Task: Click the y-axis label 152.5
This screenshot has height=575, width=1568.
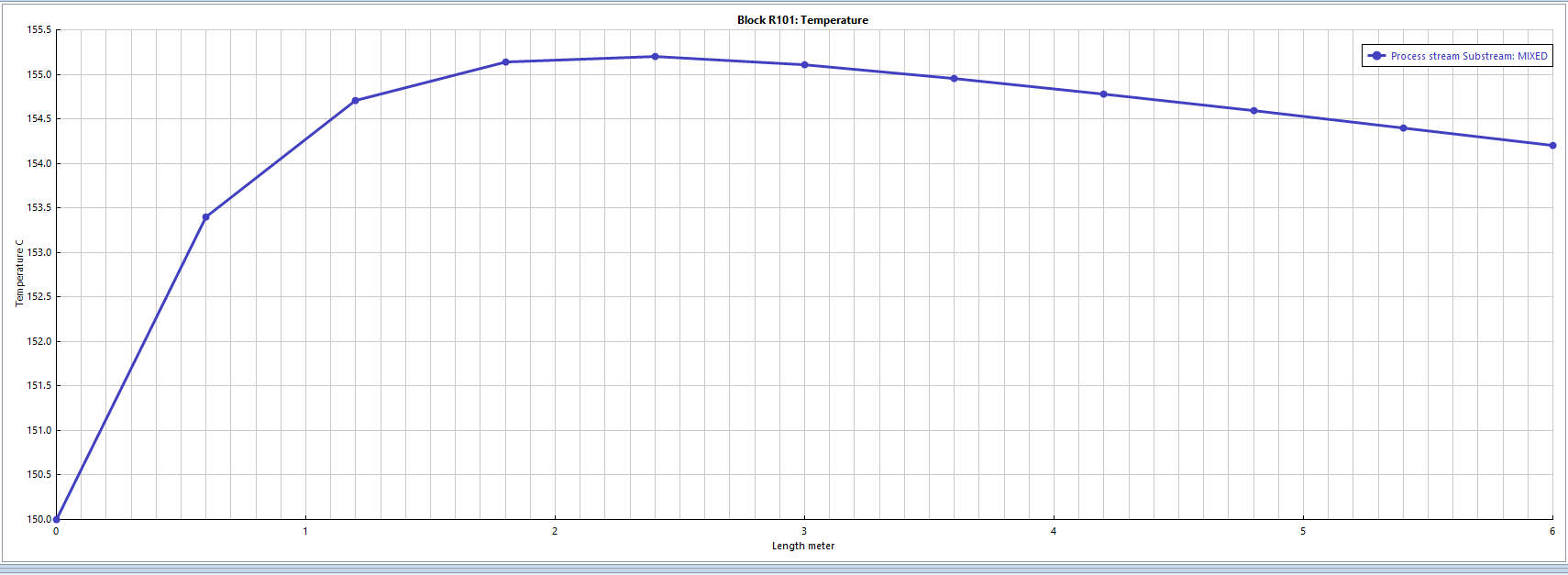Action: click(39, 297)
